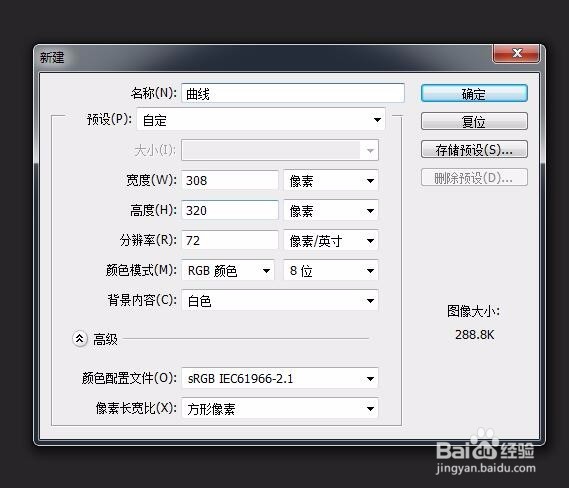Click the 背景内容(C): label
Image resolution: width=569 pixels, height=488 pixels.
point(142,300)
